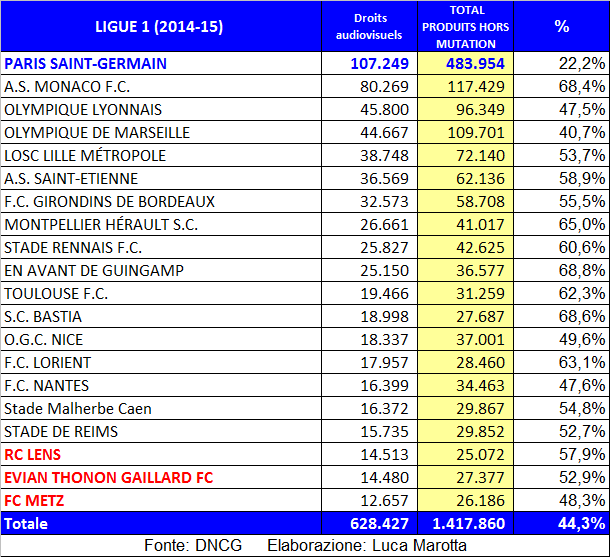
Task: Click the value 16.372
Action: (x=384, y=408)
